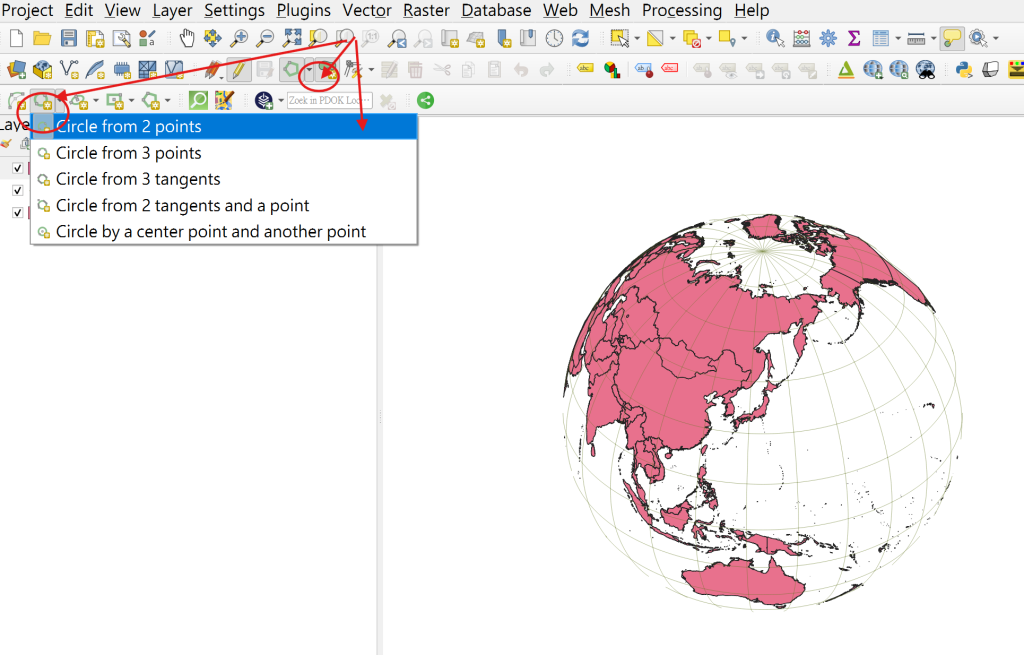Open the attribute table icon
The image size is (1024, 655).
[880, 39]
